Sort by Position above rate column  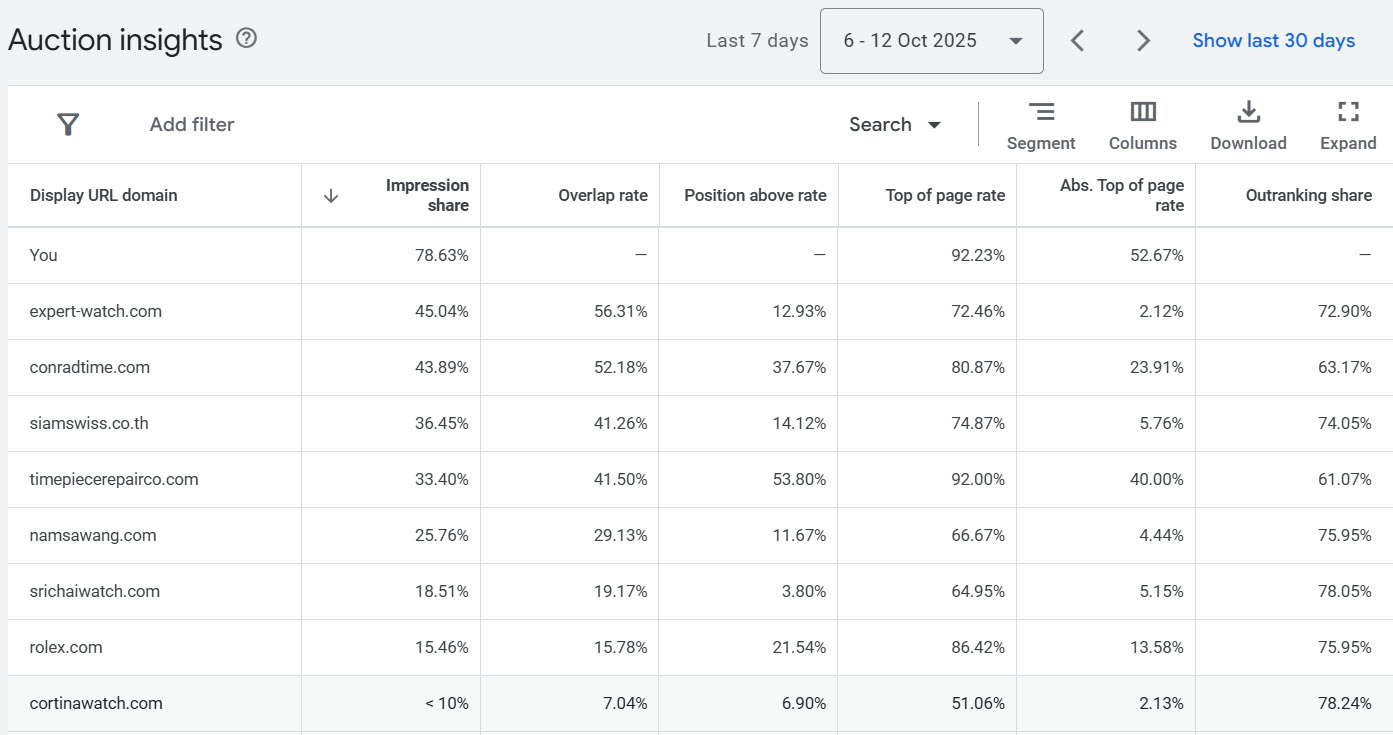pos(755,196)
